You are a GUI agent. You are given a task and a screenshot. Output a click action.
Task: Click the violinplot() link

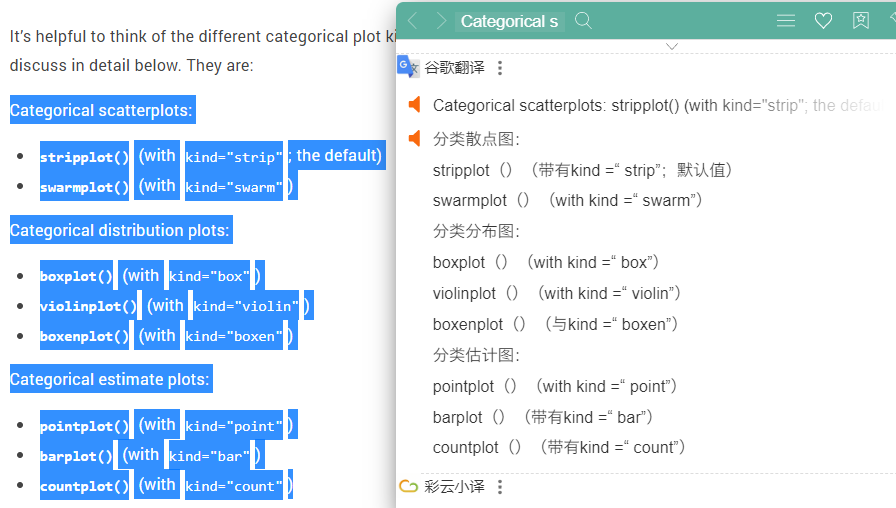pos(89,306)
